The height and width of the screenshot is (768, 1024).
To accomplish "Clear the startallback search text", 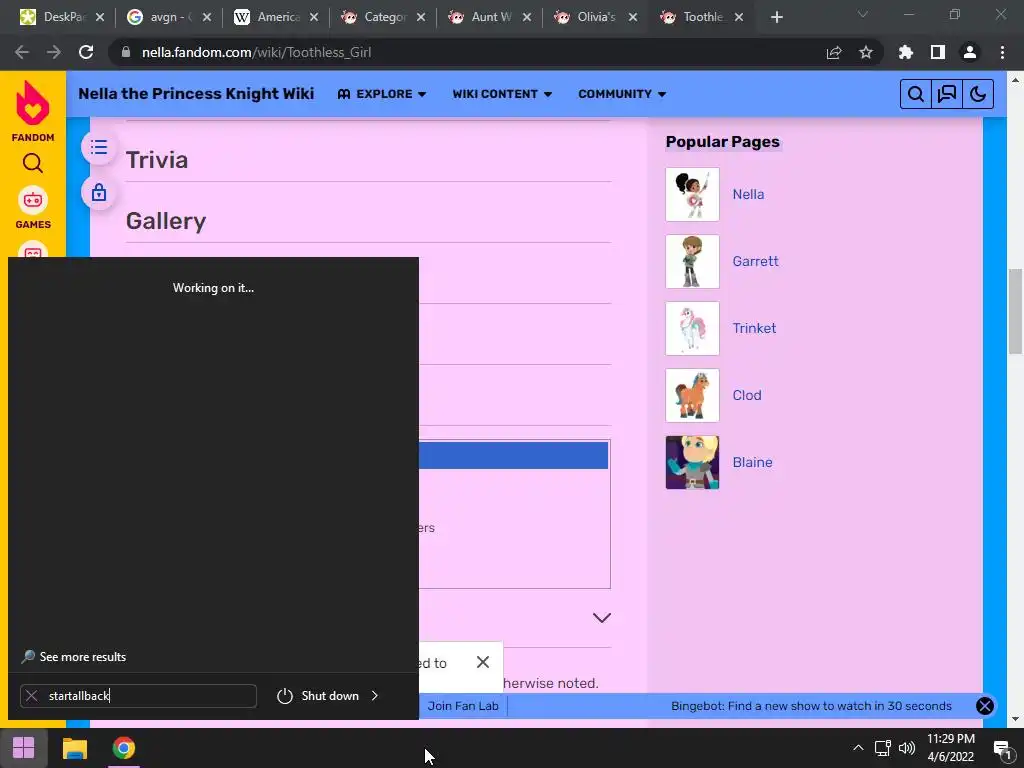I will 31,696.
